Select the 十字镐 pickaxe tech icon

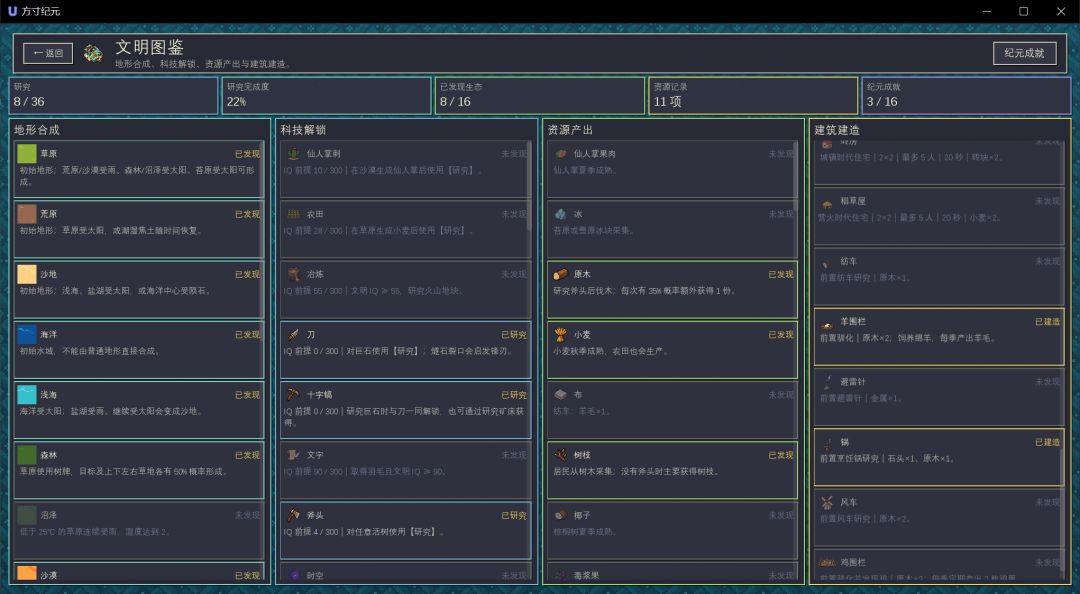(x=293, y=394)
